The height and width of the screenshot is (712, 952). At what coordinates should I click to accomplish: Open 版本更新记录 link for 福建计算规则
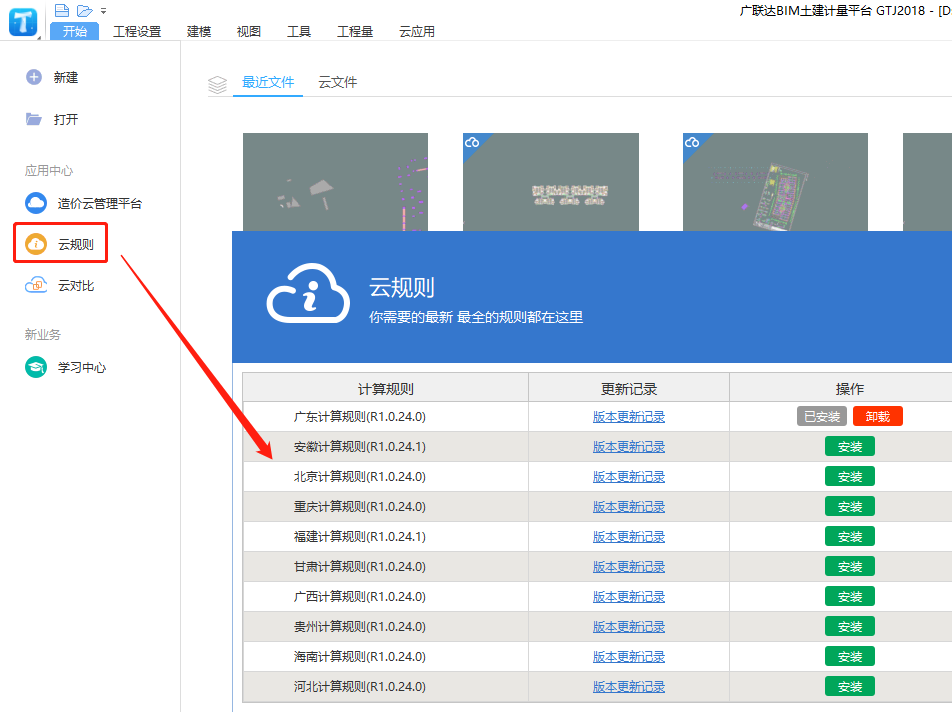[x=628, y=537]
